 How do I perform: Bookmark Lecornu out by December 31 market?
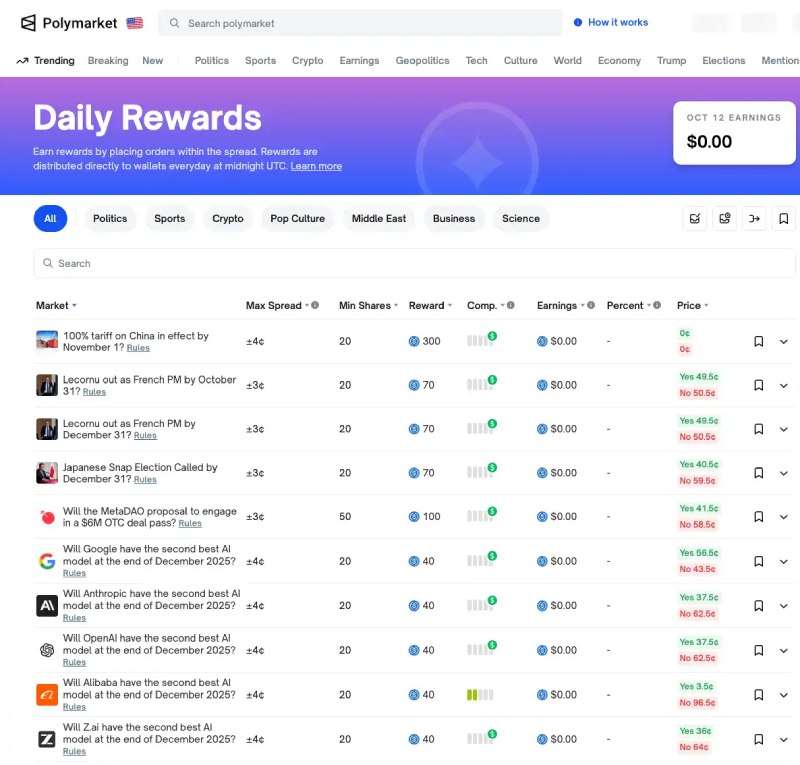[759, 429]
